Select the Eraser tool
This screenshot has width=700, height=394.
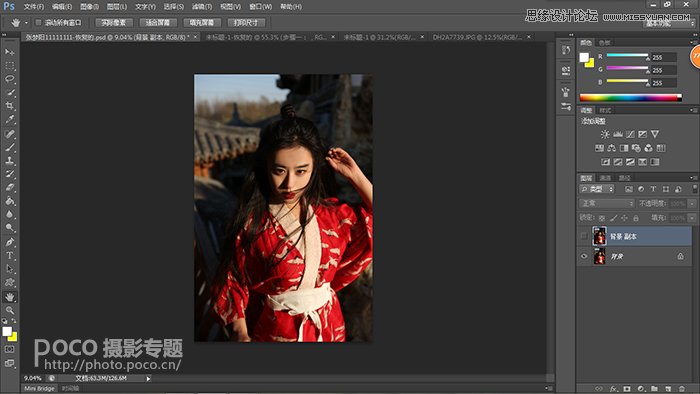click(x=10, y=187)
